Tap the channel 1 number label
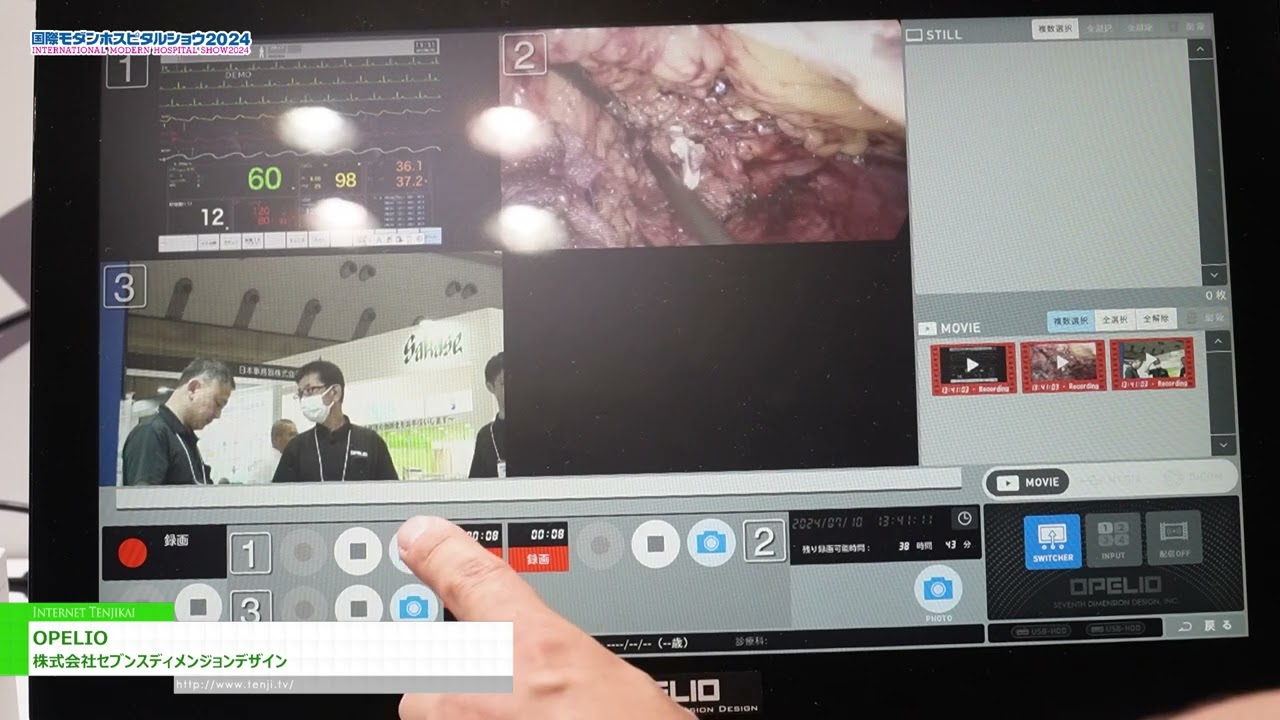This screenshot has height=720, width=1280. tap(250, 553)
